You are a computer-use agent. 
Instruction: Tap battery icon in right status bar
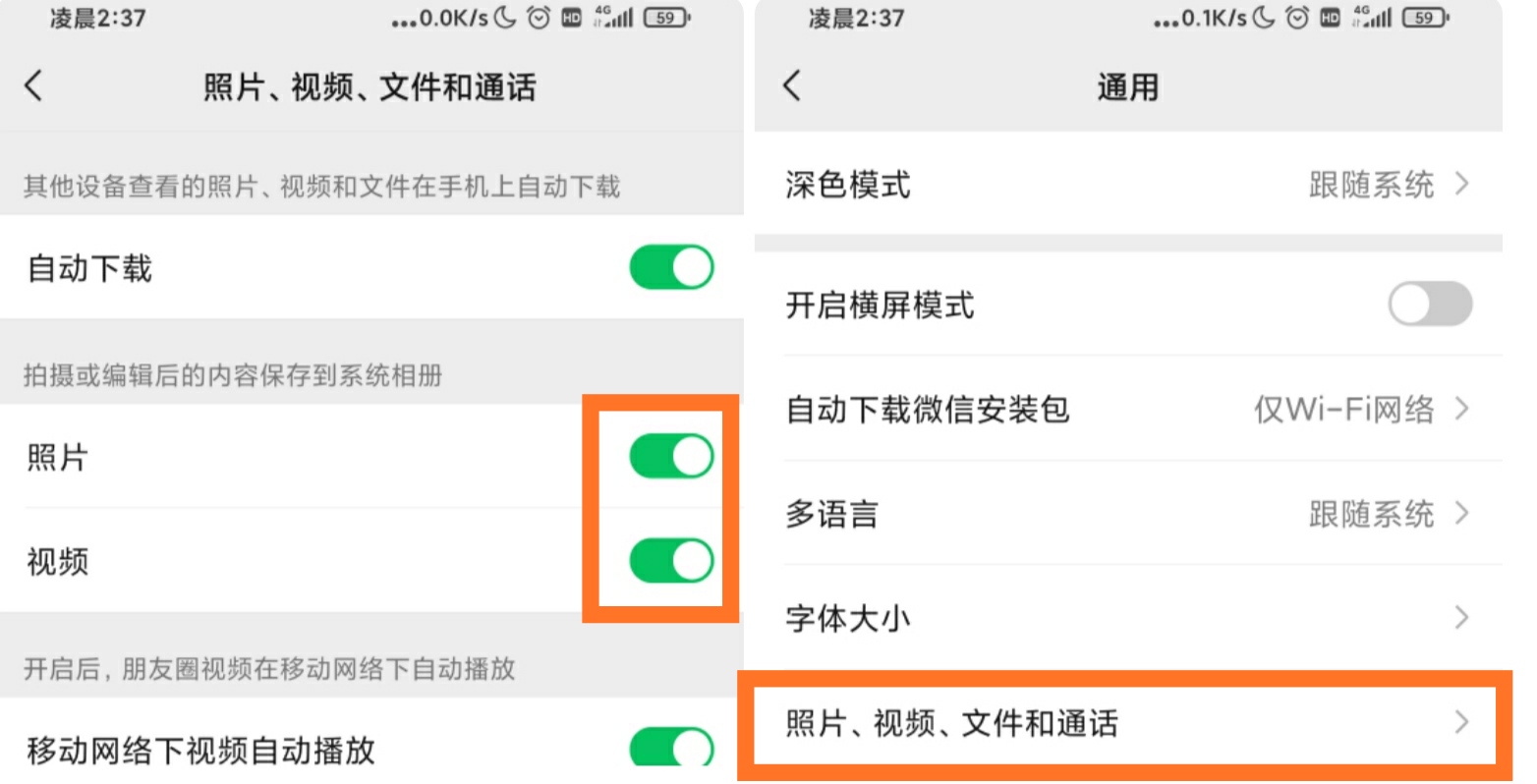pyautogui.click(x=1425, y=18)
